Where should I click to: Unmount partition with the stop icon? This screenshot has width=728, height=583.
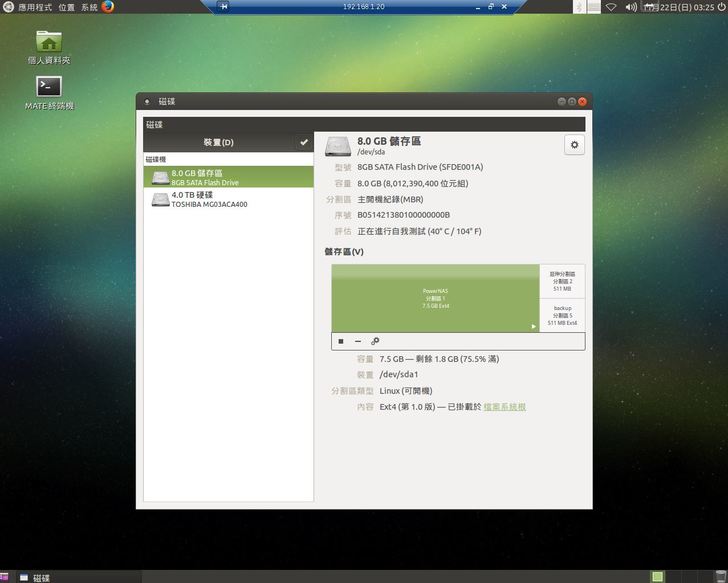pos(340,341)
